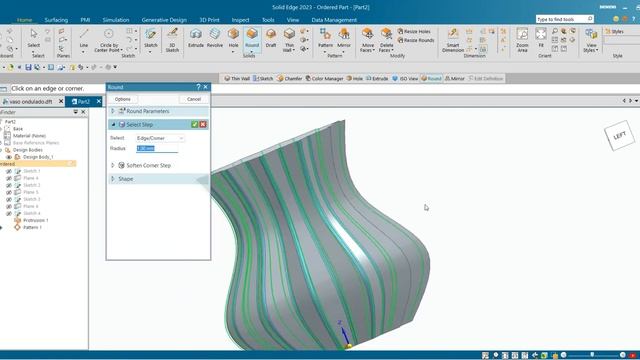Open the Move Faces tool

pos(367,40)
